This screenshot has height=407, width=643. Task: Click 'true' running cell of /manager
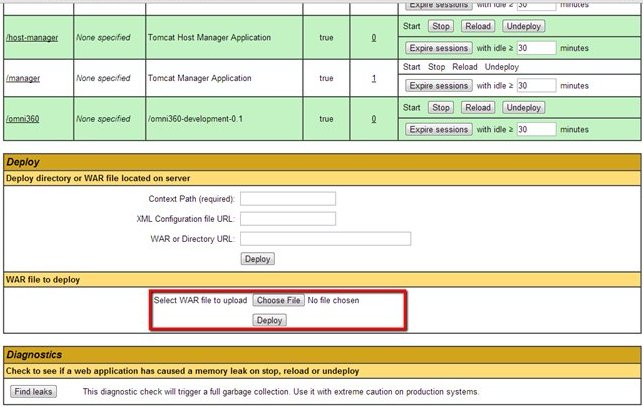tap(326, 78)
